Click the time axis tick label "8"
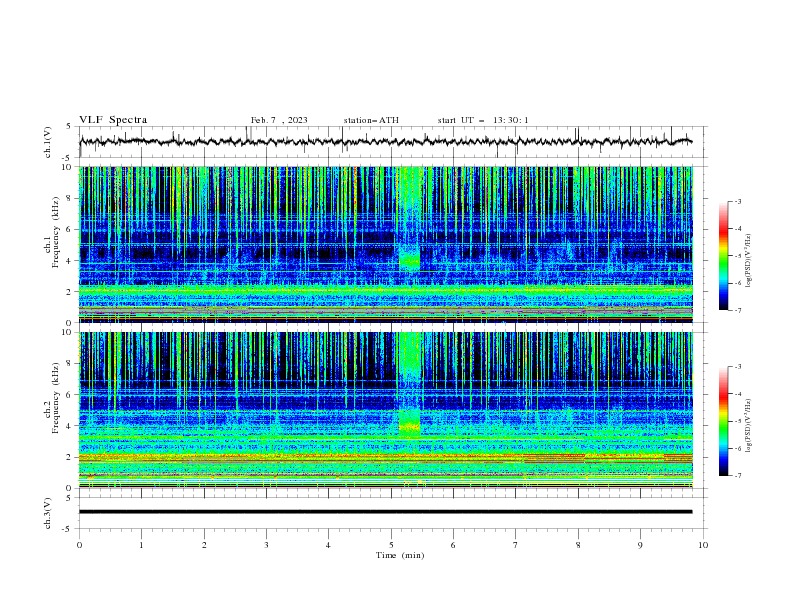The height and width of the screenshot is (612, 792). coord(578,545)
